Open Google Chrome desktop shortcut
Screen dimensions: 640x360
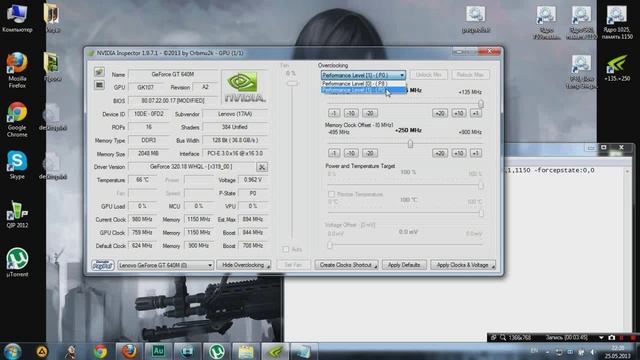coord(17,119)
